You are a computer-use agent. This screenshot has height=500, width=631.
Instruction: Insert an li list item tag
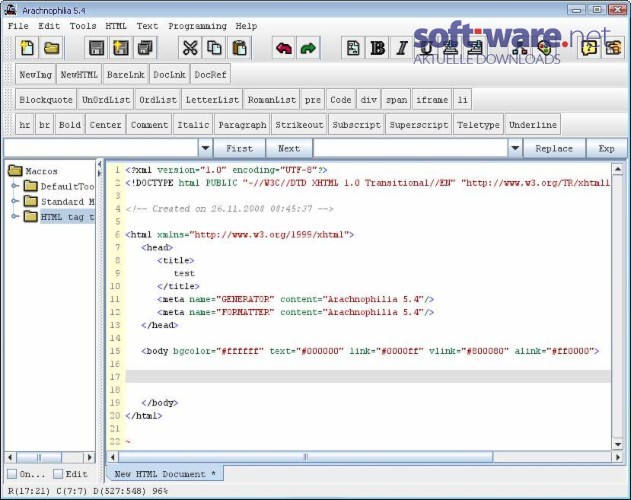[x=463, y=99]
